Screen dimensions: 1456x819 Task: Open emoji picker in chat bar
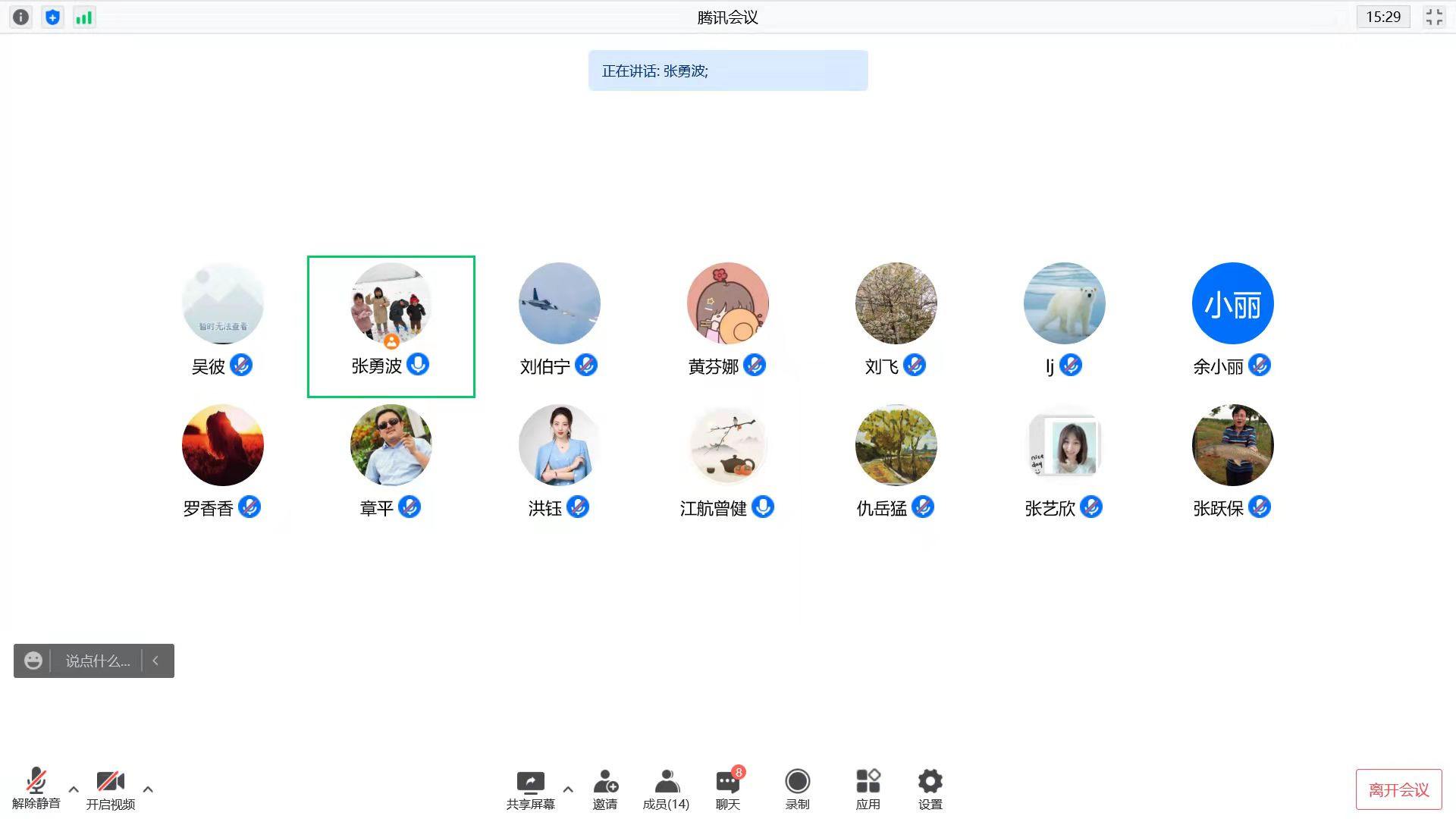tap(33, 661)
